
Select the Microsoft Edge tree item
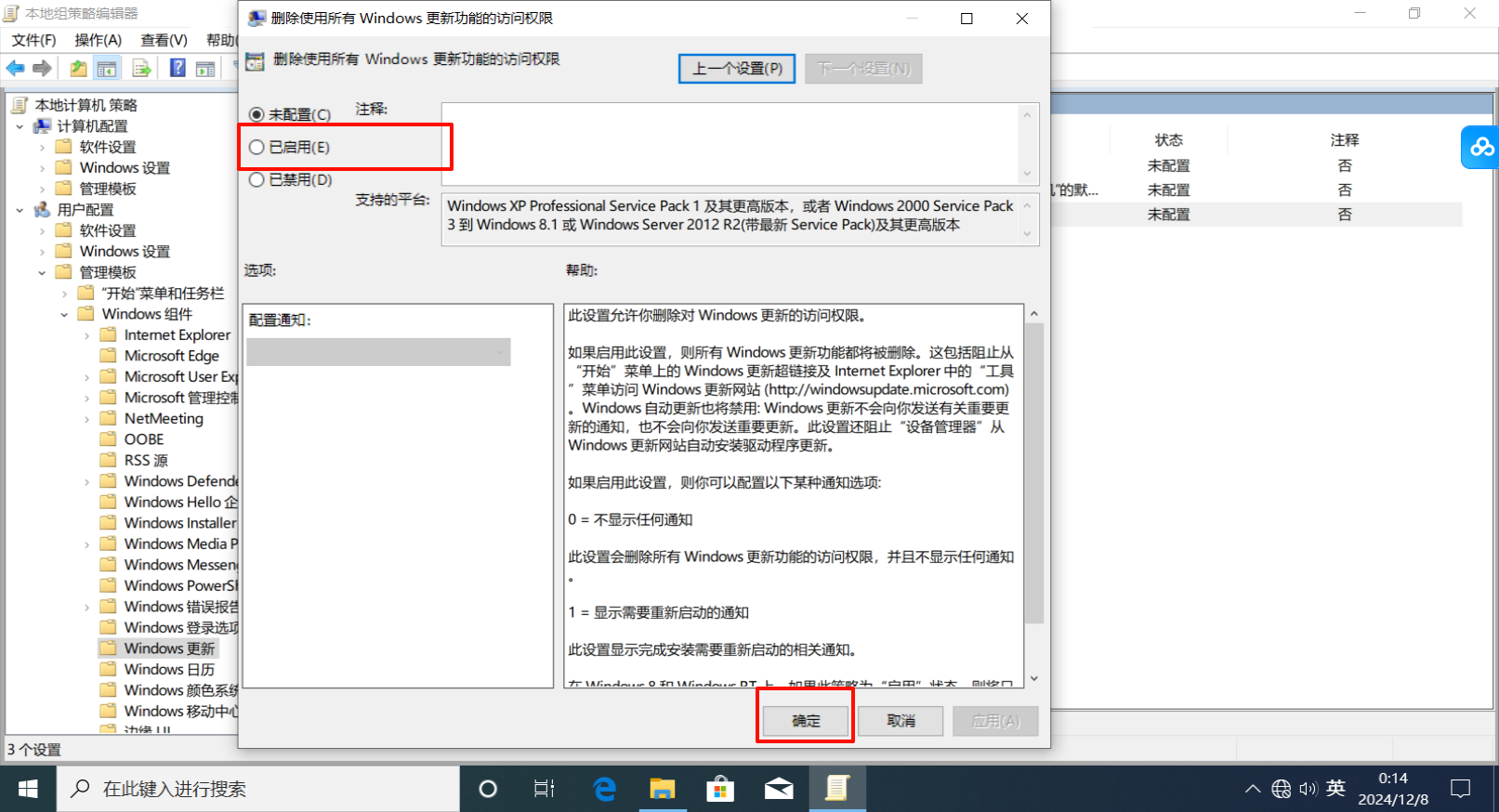[172, 356]
